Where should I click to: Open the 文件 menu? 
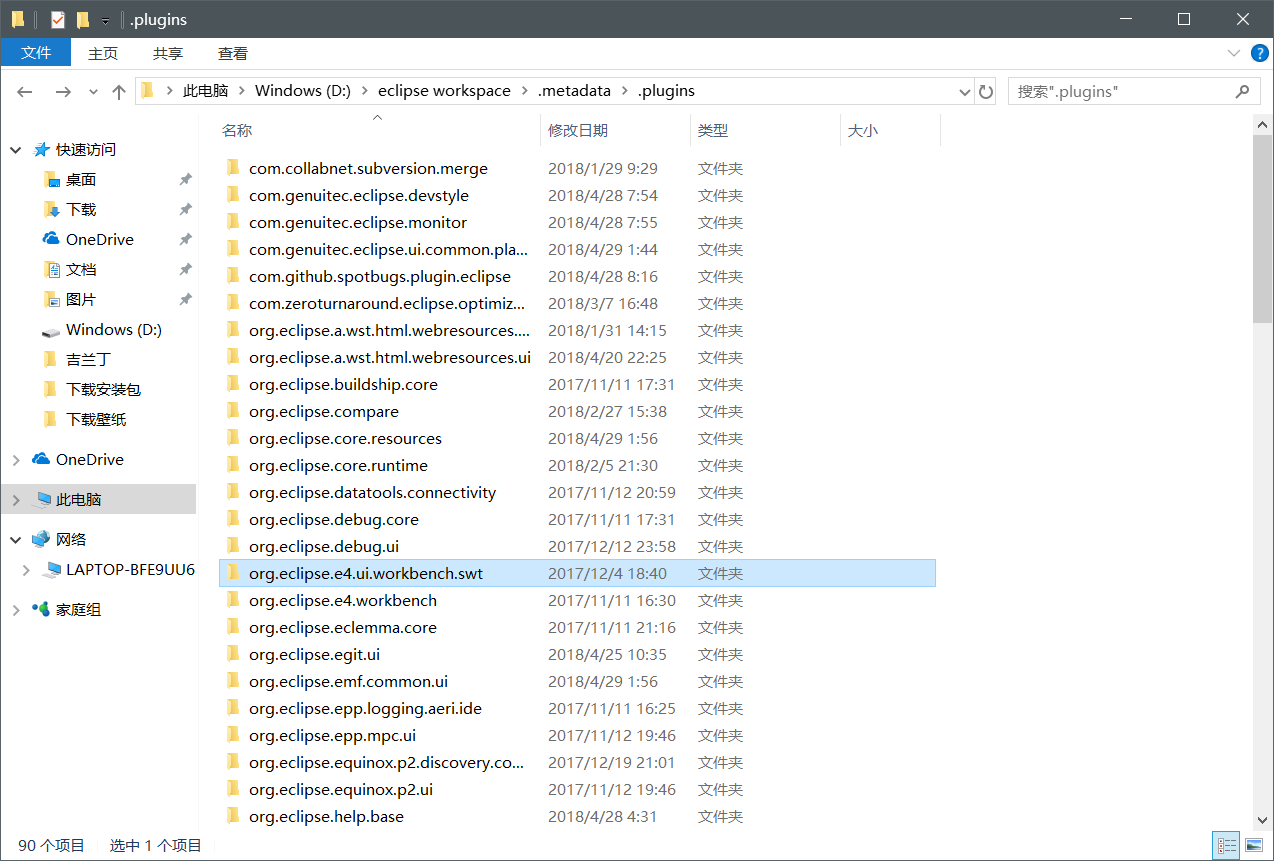(36, 53)
